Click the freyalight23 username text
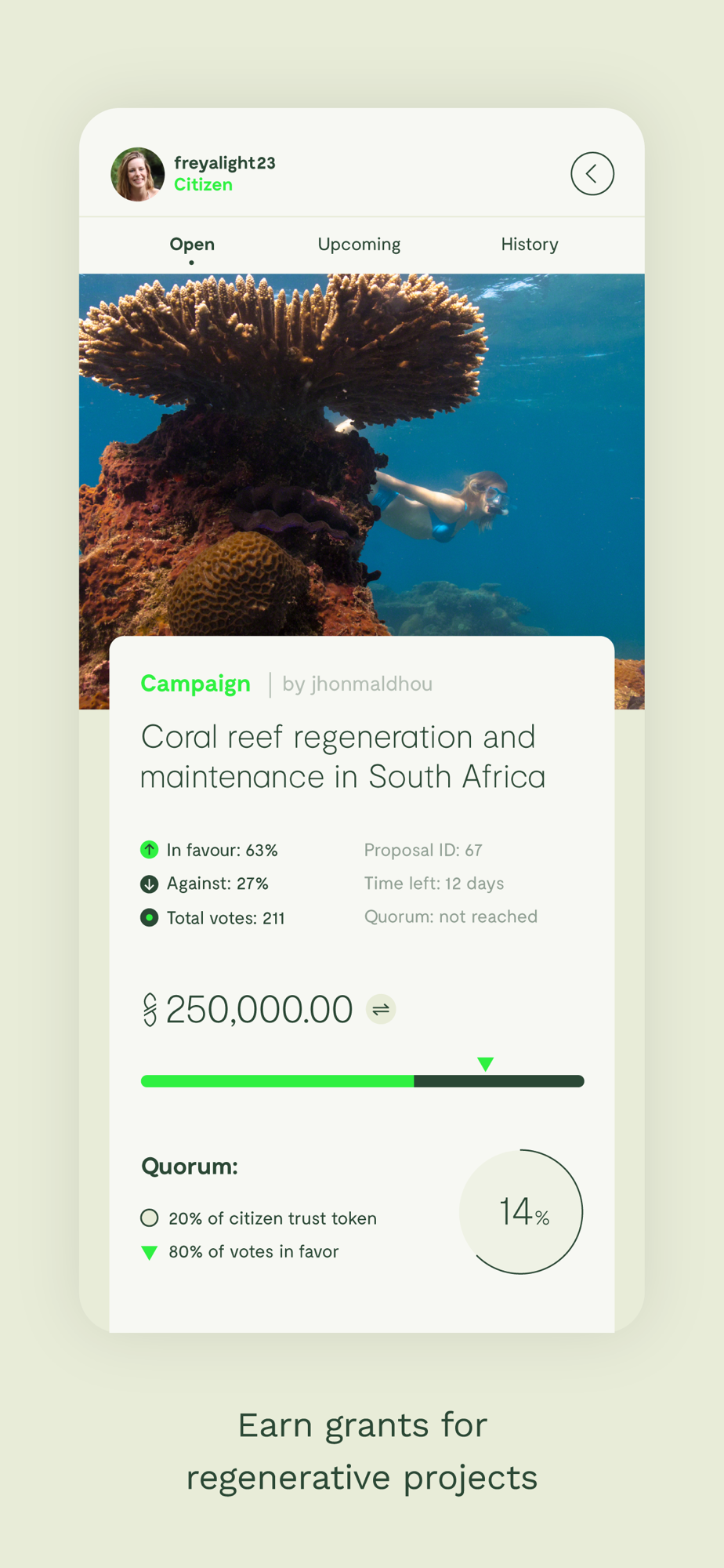 225,163
